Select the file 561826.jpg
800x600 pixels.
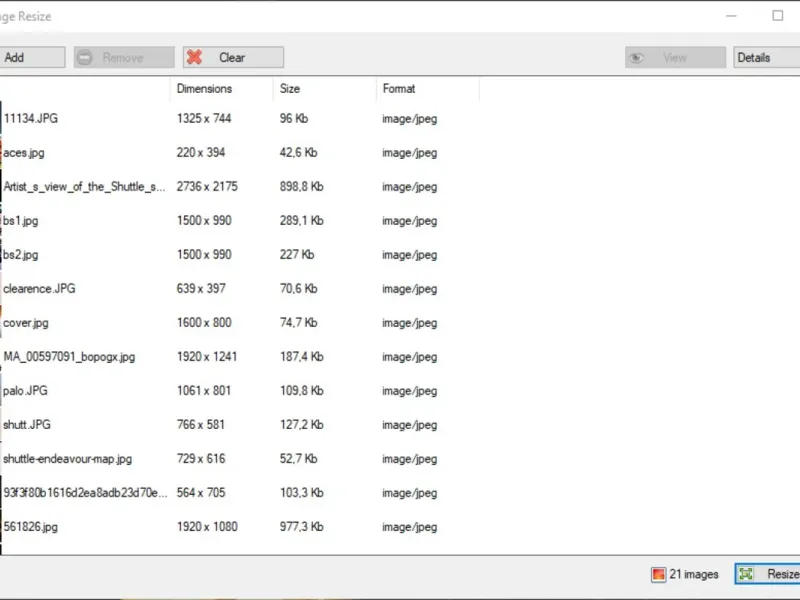tap(30, 527)
